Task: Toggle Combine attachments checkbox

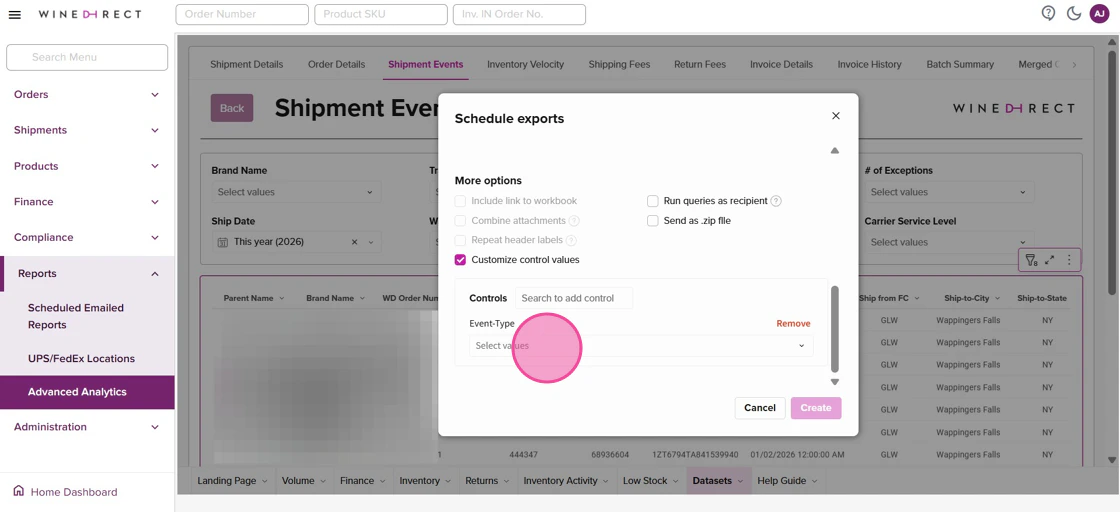Action: tap(461, 221)
